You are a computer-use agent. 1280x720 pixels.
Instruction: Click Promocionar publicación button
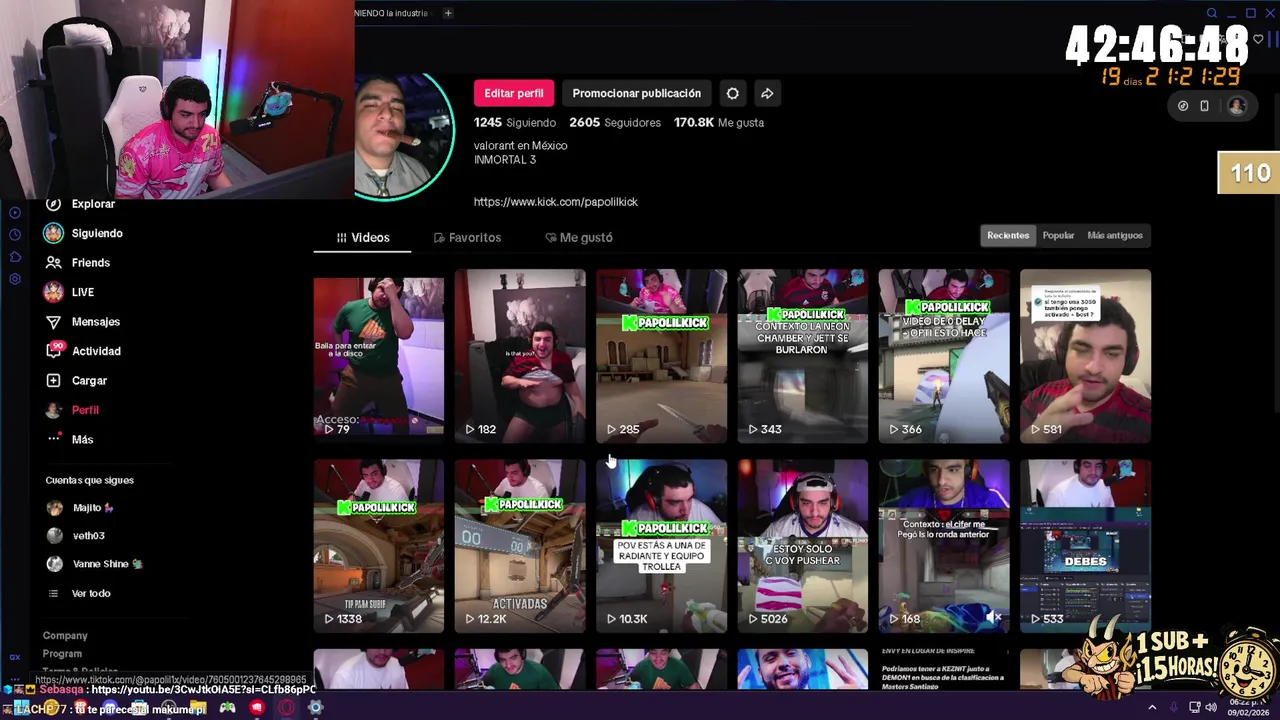pyautogui.click(x=636, y=93)
